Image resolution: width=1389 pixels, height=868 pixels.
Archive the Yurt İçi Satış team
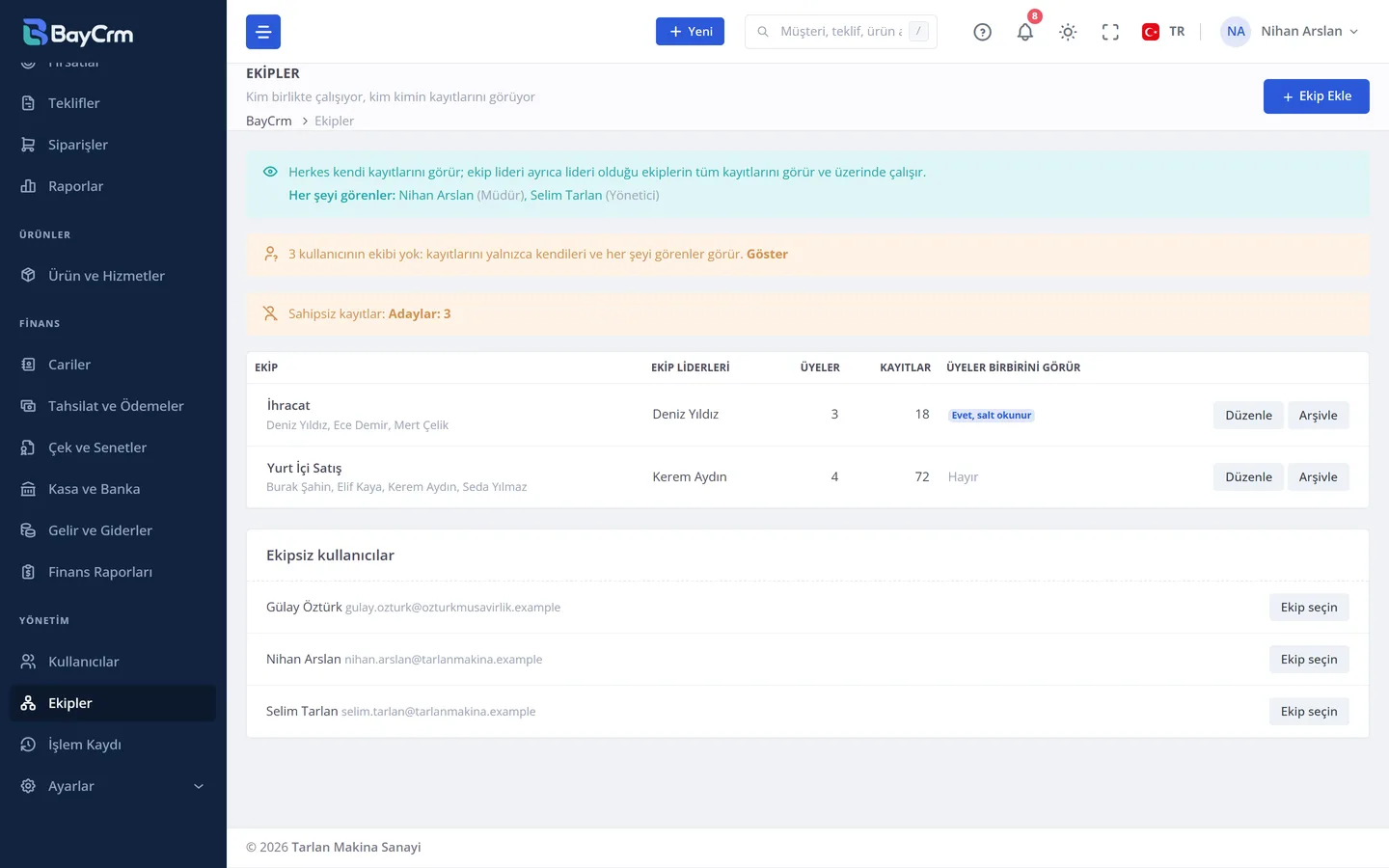[x=1318, y=476]
